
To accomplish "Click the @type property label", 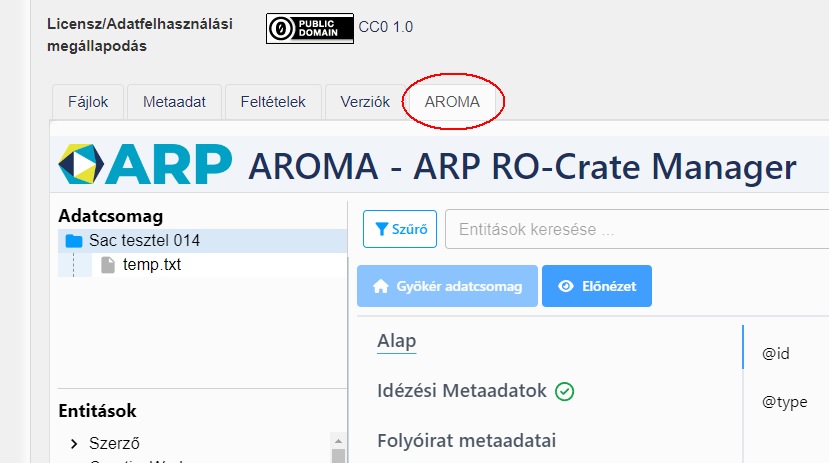I will coord(785,402).
